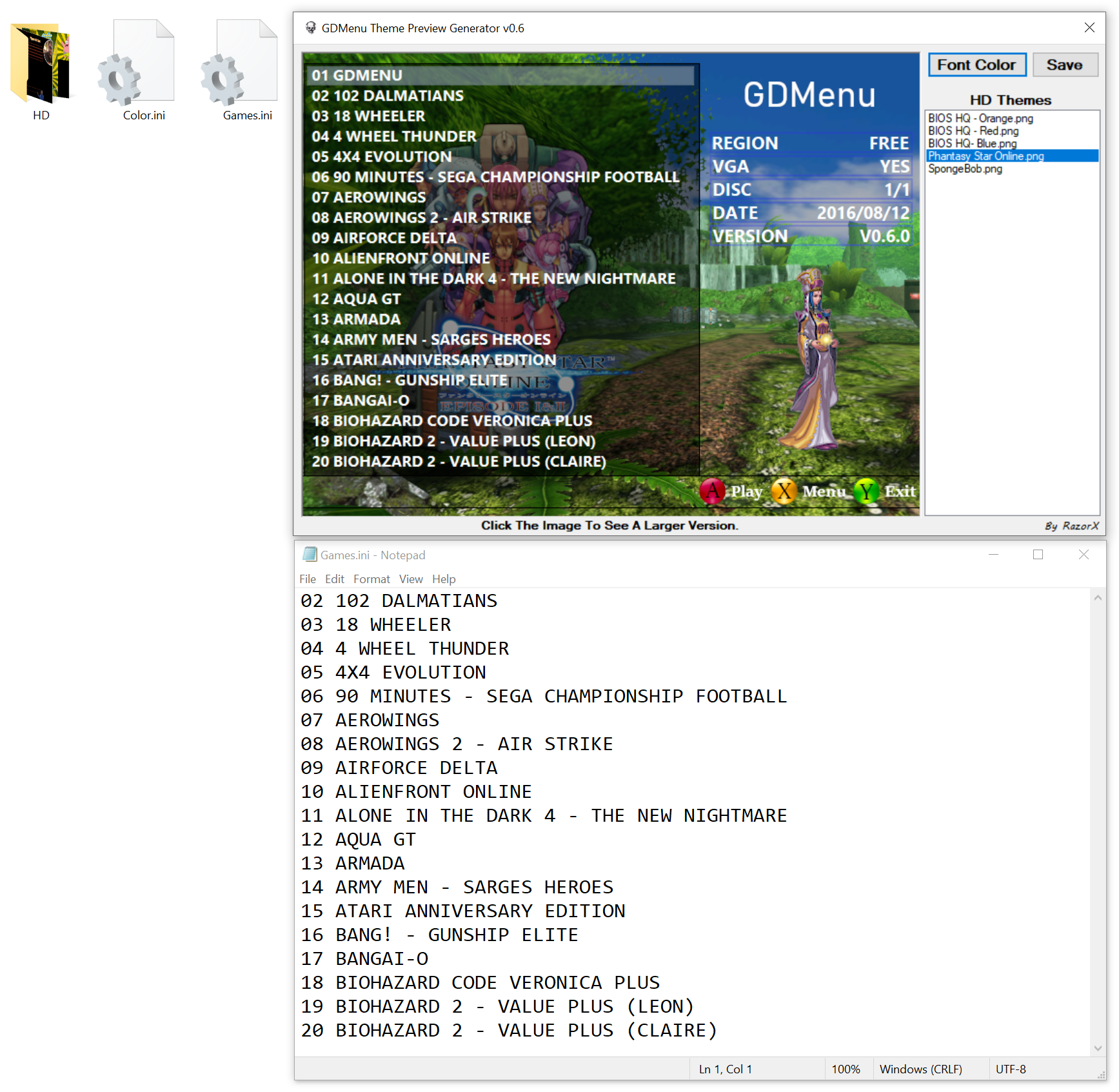Click '14 ARMY MEN - SARGES HEROES' in Notepad
Screen dimensions: 1119x1092
click(x=457, y=887)
